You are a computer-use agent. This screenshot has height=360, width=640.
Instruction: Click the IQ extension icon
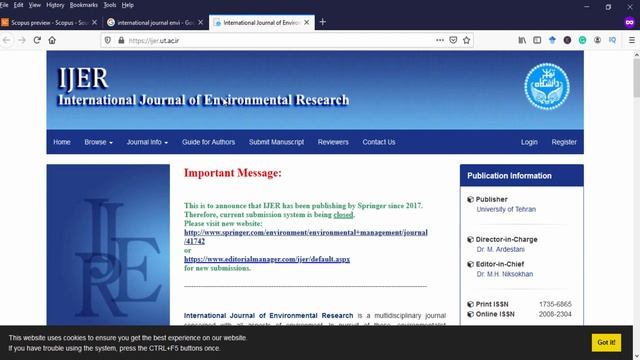click(612, 40)
